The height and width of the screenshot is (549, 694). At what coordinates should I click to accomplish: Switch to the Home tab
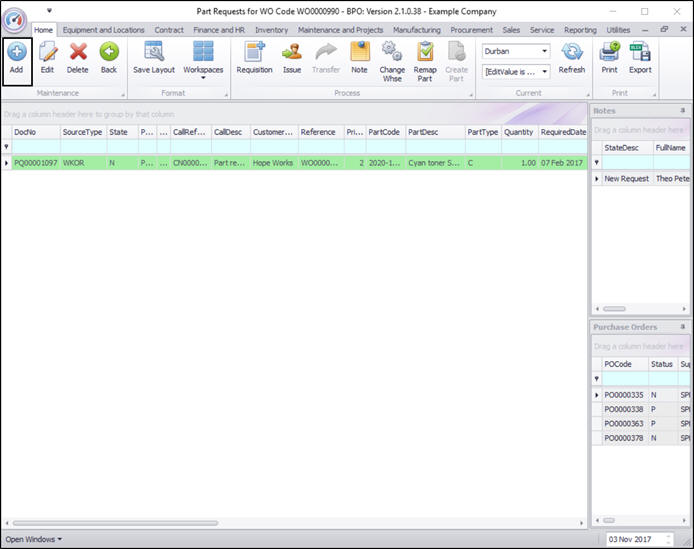43,30
